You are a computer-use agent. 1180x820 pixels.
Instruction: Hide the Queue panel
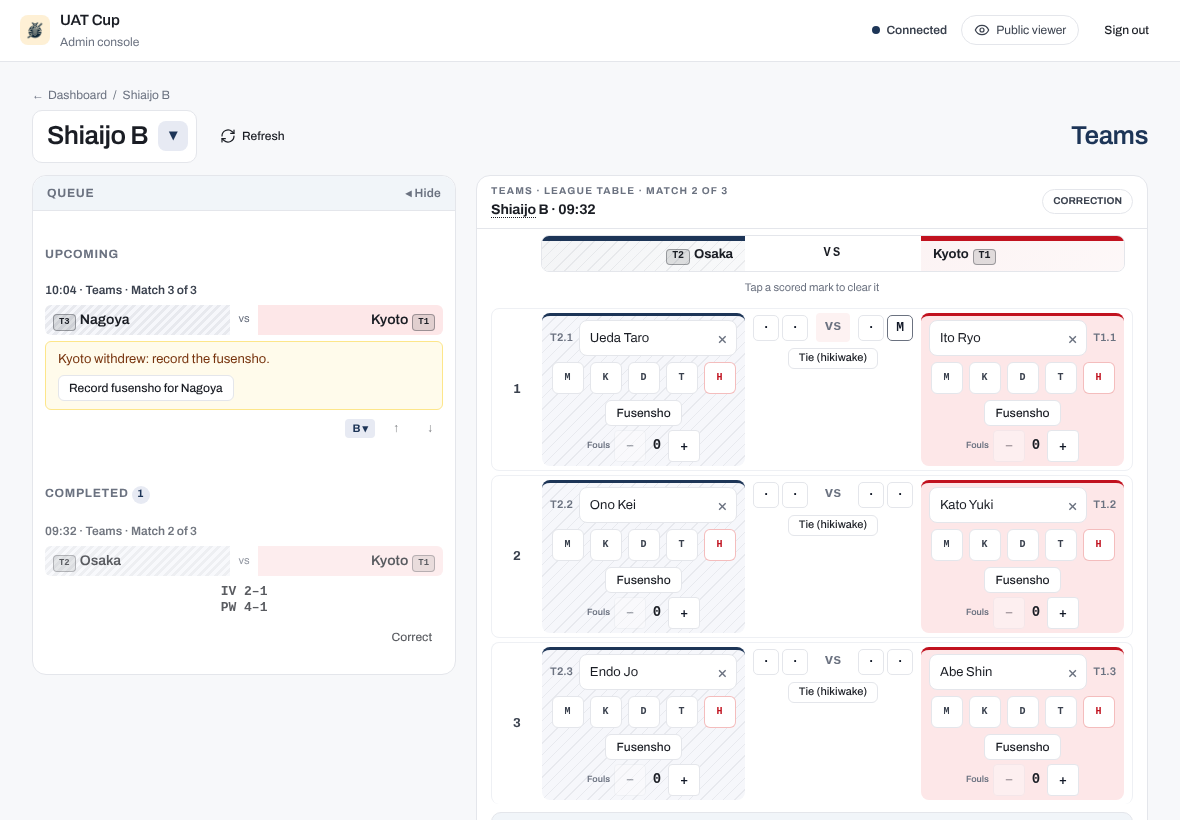(423, 193)
